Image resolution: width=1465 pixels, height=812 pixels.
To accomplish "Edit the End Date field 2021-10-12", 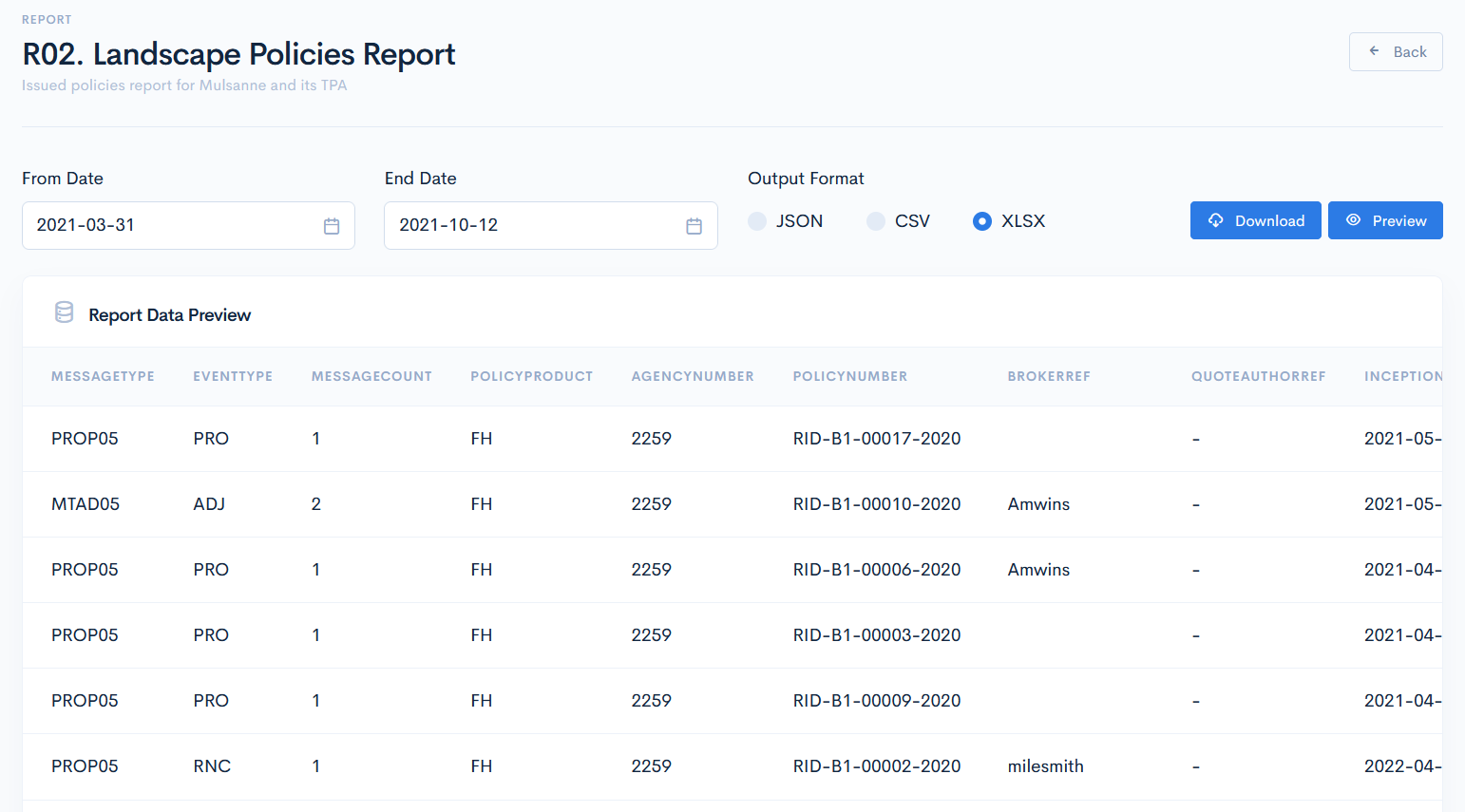I will tap(532, 225).
